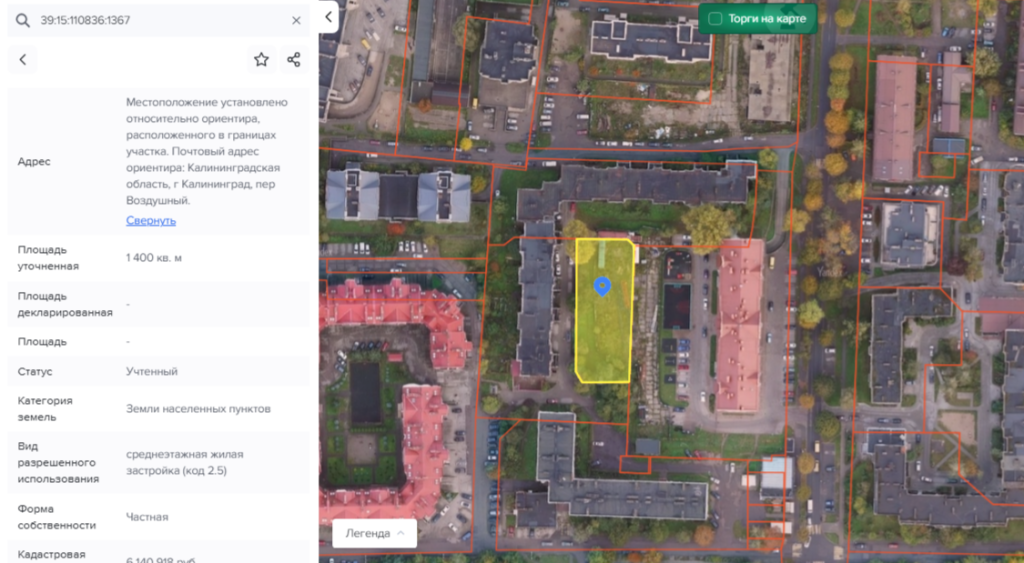This screenshot has width=1024, height=563.
Task: Click the Учтенный status value
Action: [152, 371]
